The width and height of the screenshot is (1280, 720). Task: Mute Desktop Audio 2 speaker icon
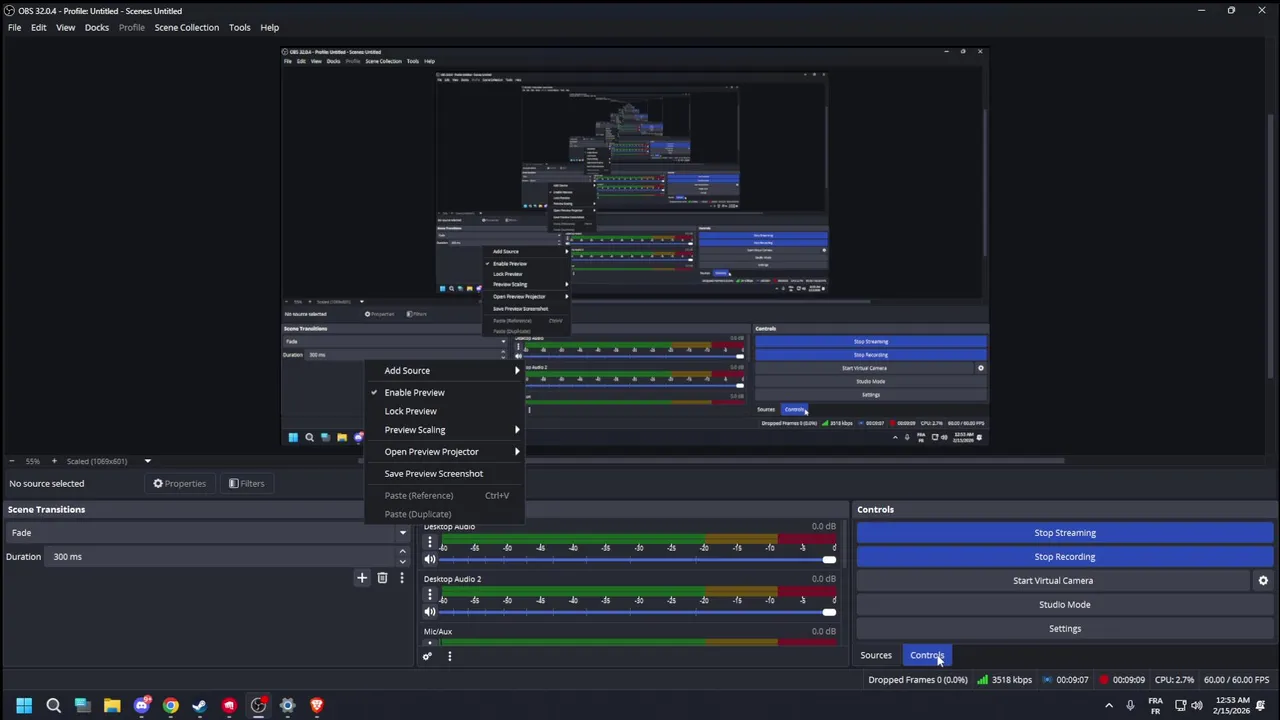(430, 612)
